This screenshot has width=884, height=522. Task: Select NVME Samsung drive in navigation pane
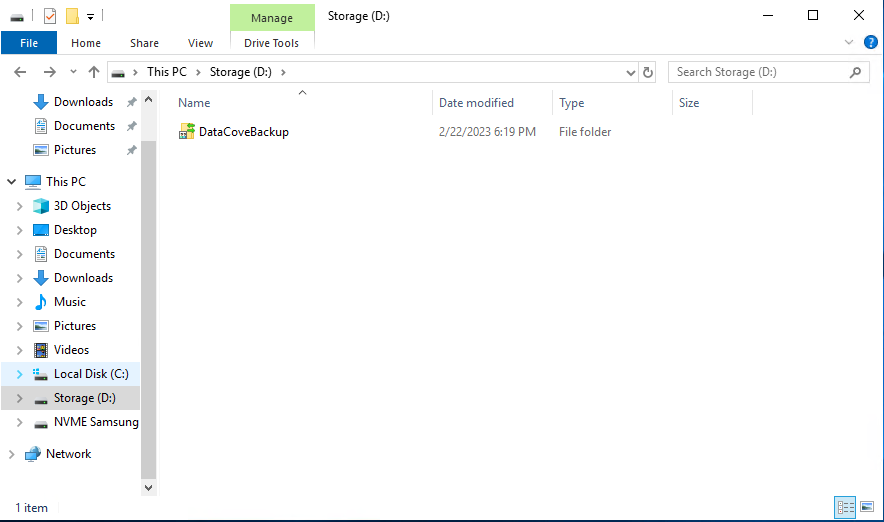tap(95, 422)
